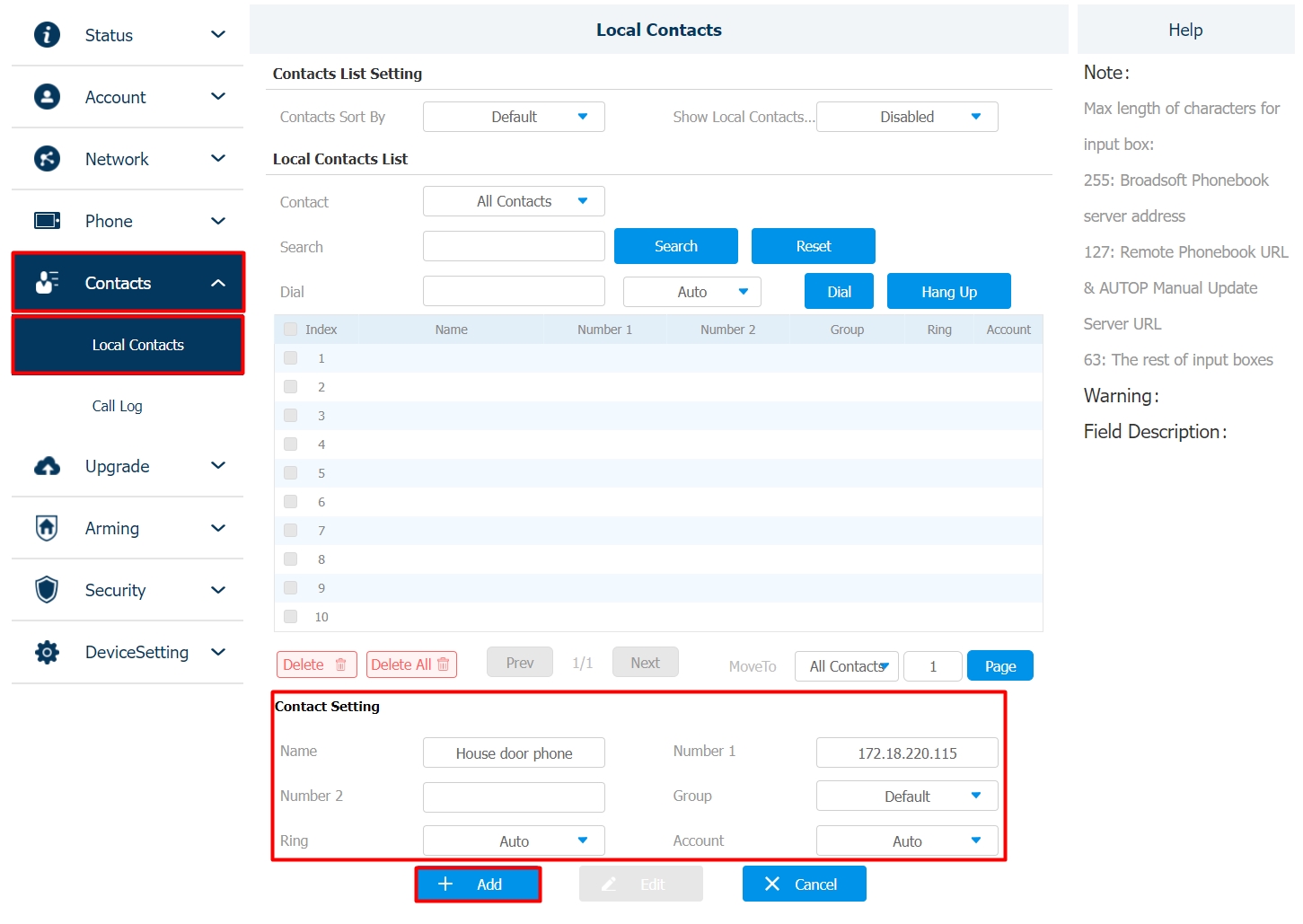
Task: Expand the Security menu chevron
Action: [x=217, y=590]
